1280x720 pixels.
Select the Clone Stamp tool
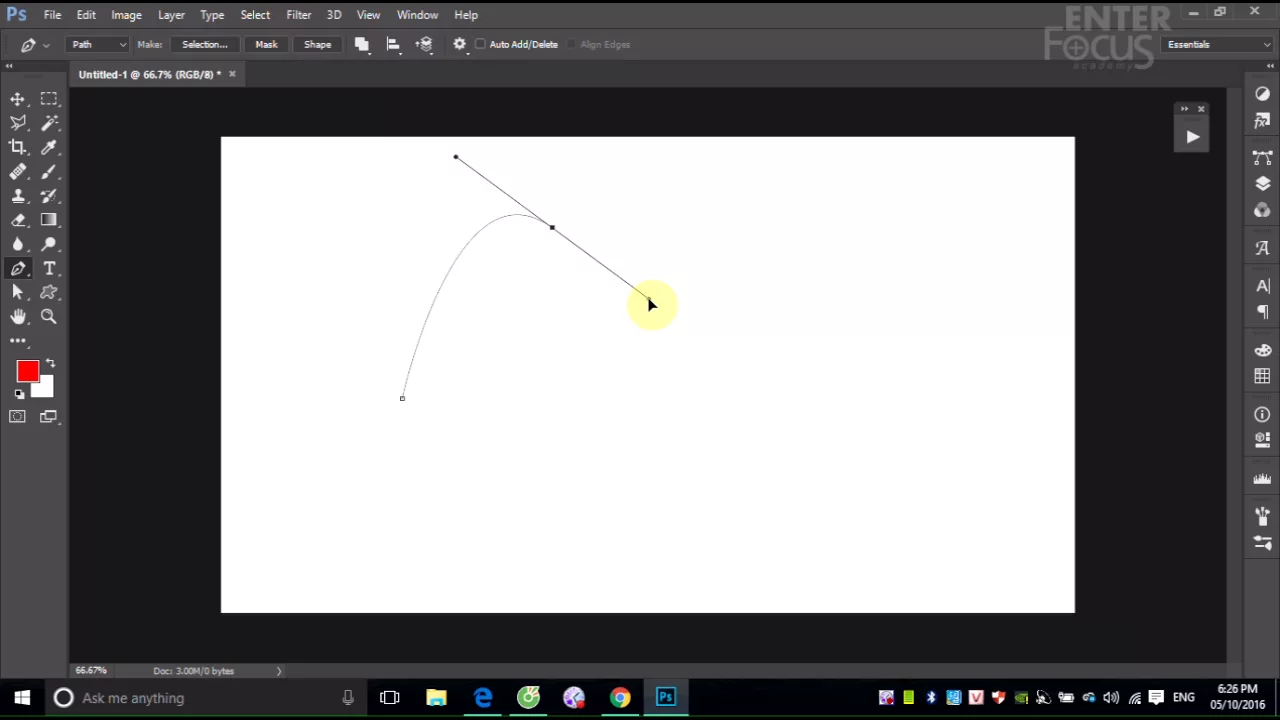(18, 196)
